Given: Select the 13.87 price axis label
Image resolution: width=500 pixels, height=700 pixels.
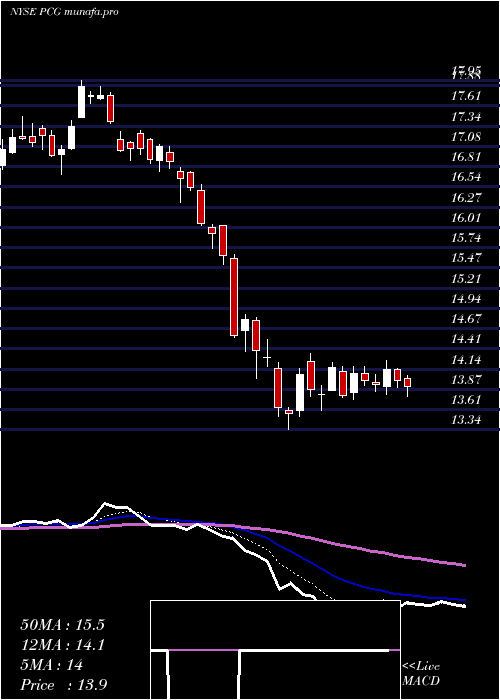Looking at the screenshot, I should tap(466, 380).
